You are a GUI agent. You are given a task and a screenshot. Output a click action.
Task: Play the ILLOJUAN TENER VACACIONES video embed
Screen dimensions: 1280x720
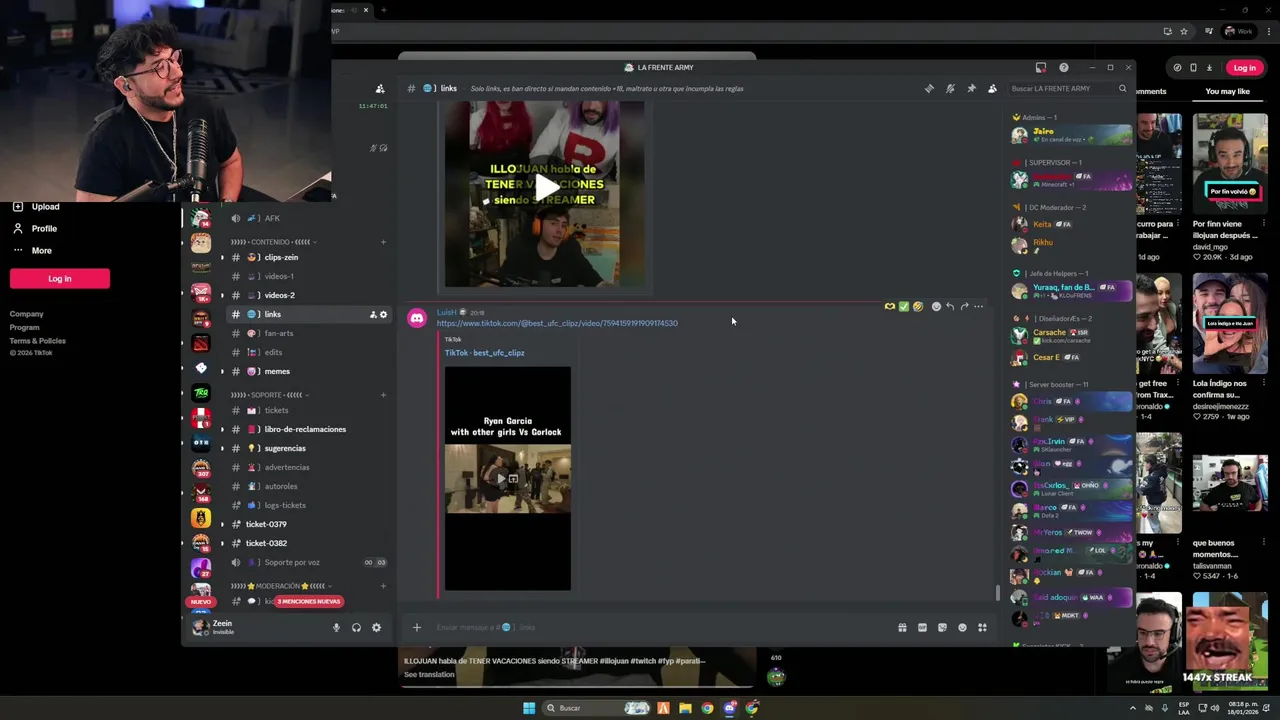(546, 186)
